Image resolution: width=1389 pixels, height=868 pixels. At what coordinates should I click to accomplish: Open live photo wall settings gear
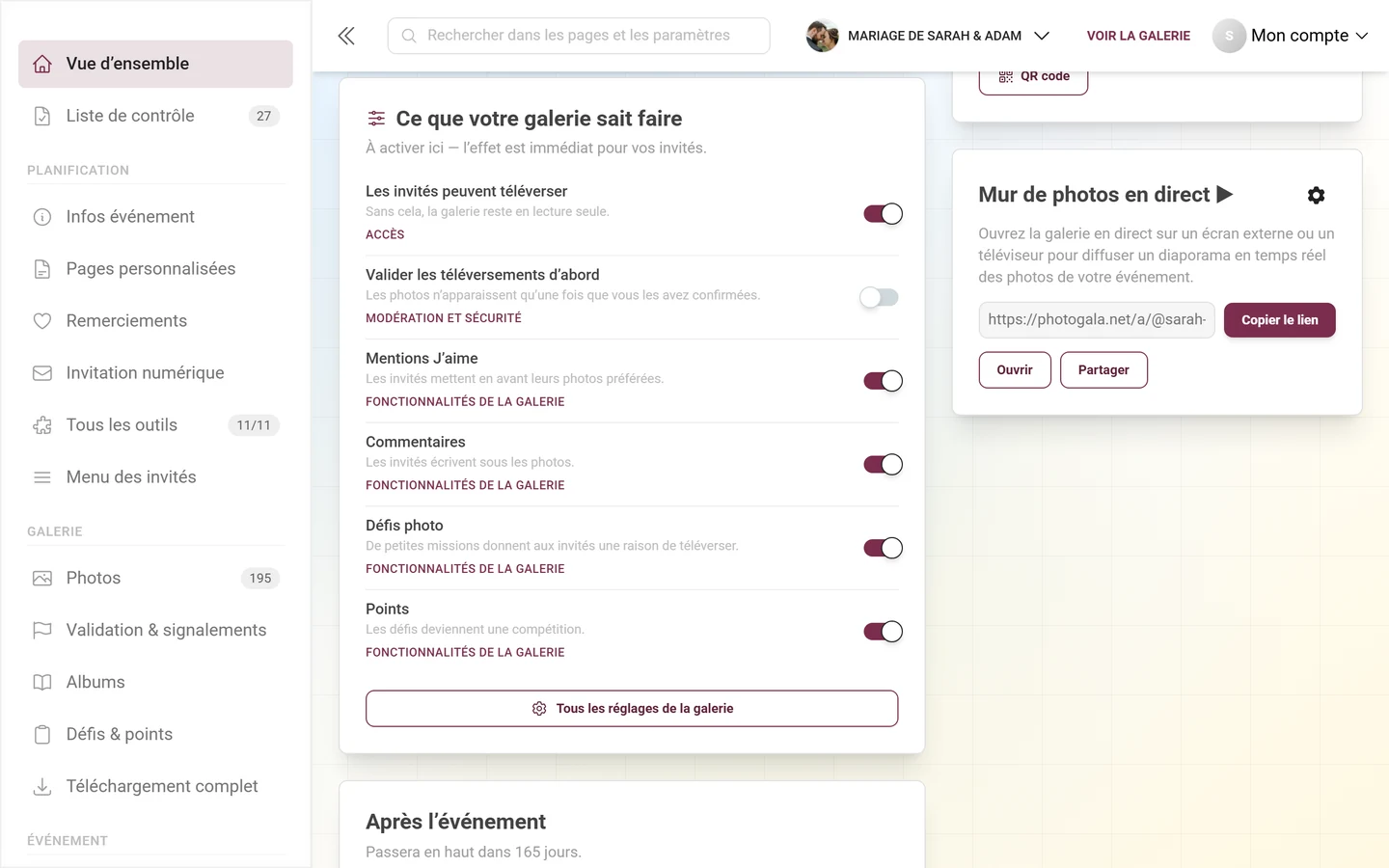pos(1316,196)
